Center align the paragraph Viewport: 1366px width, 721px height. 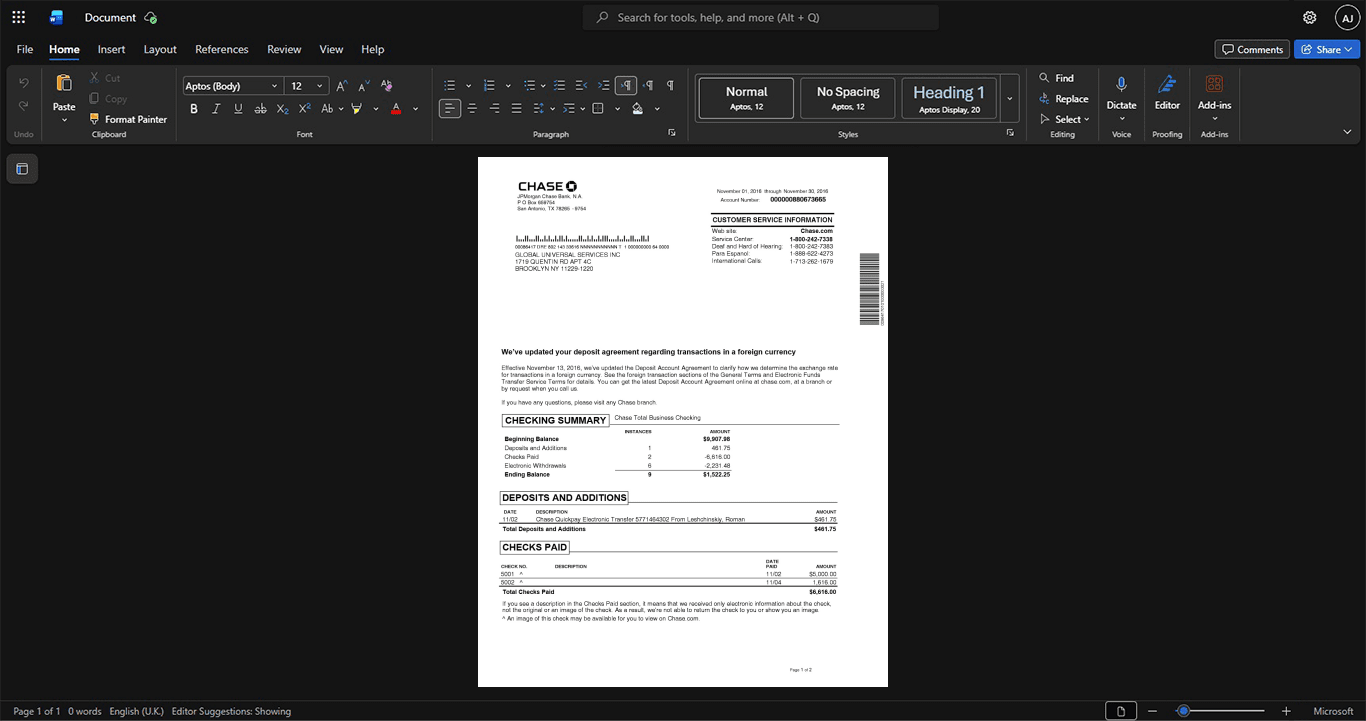tap(472, 108)
